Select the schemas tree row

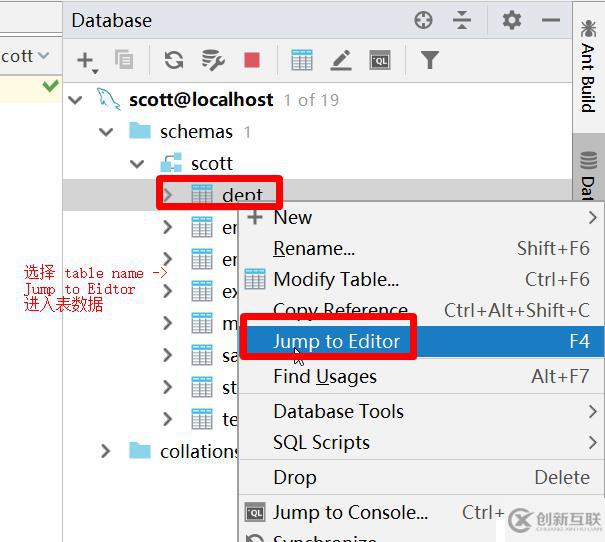(x=317, y=132)
